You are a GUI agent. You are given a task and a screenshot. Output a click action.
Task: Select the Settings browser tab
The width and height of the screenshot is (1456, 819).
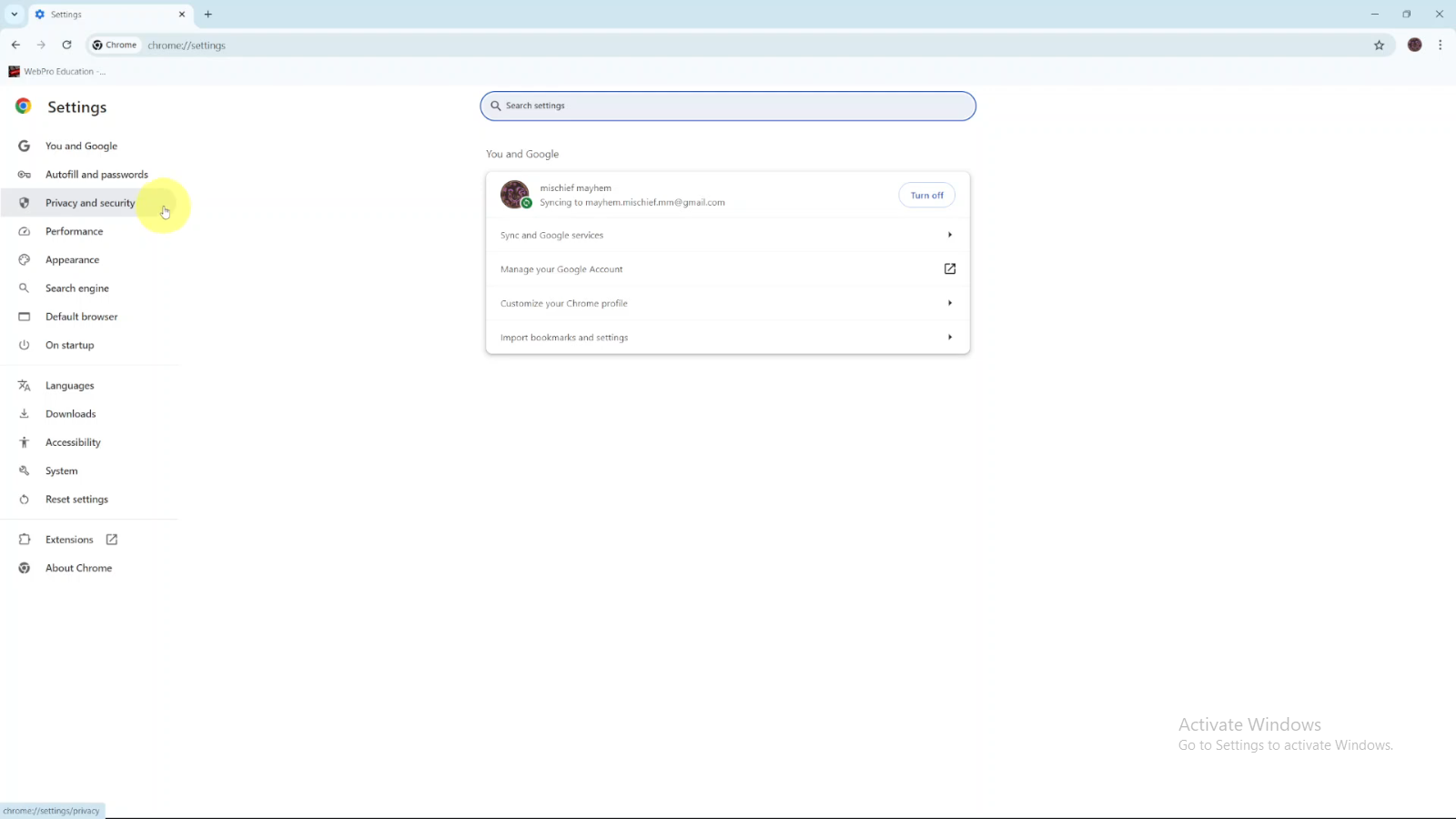pyautogui.click(x=109, y=15)
